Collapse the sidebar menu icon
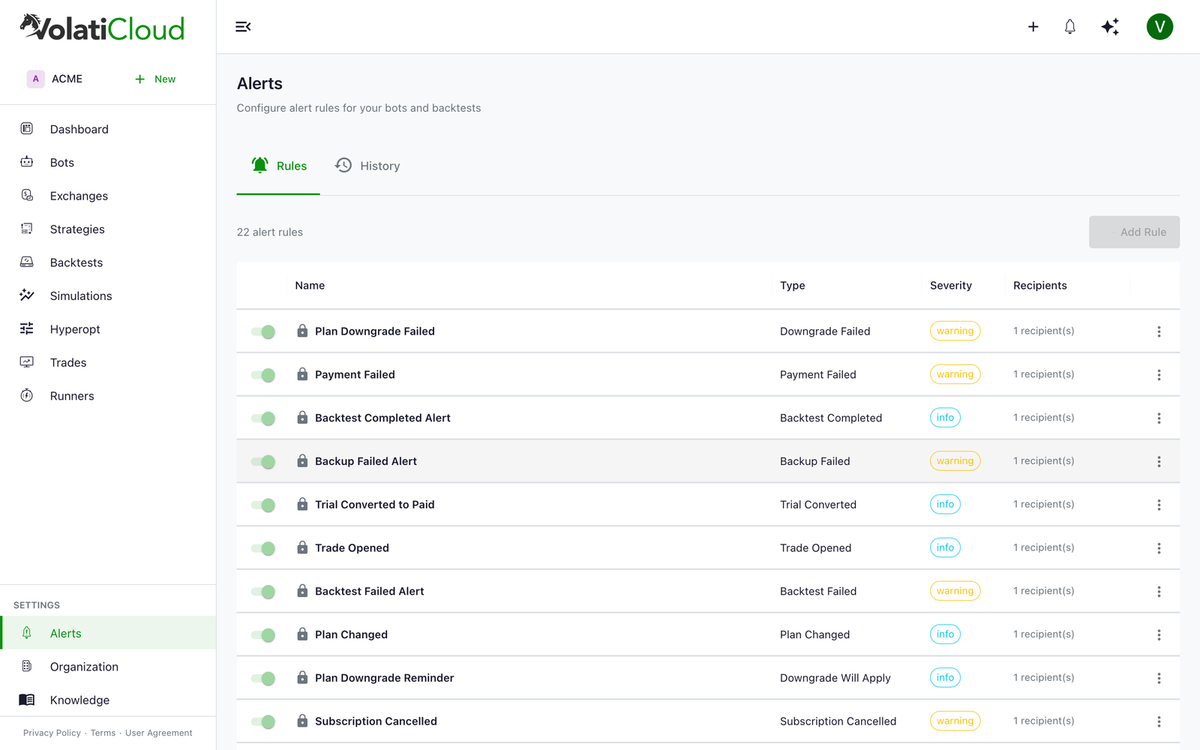1200x750 pixels. click(243, 27)
